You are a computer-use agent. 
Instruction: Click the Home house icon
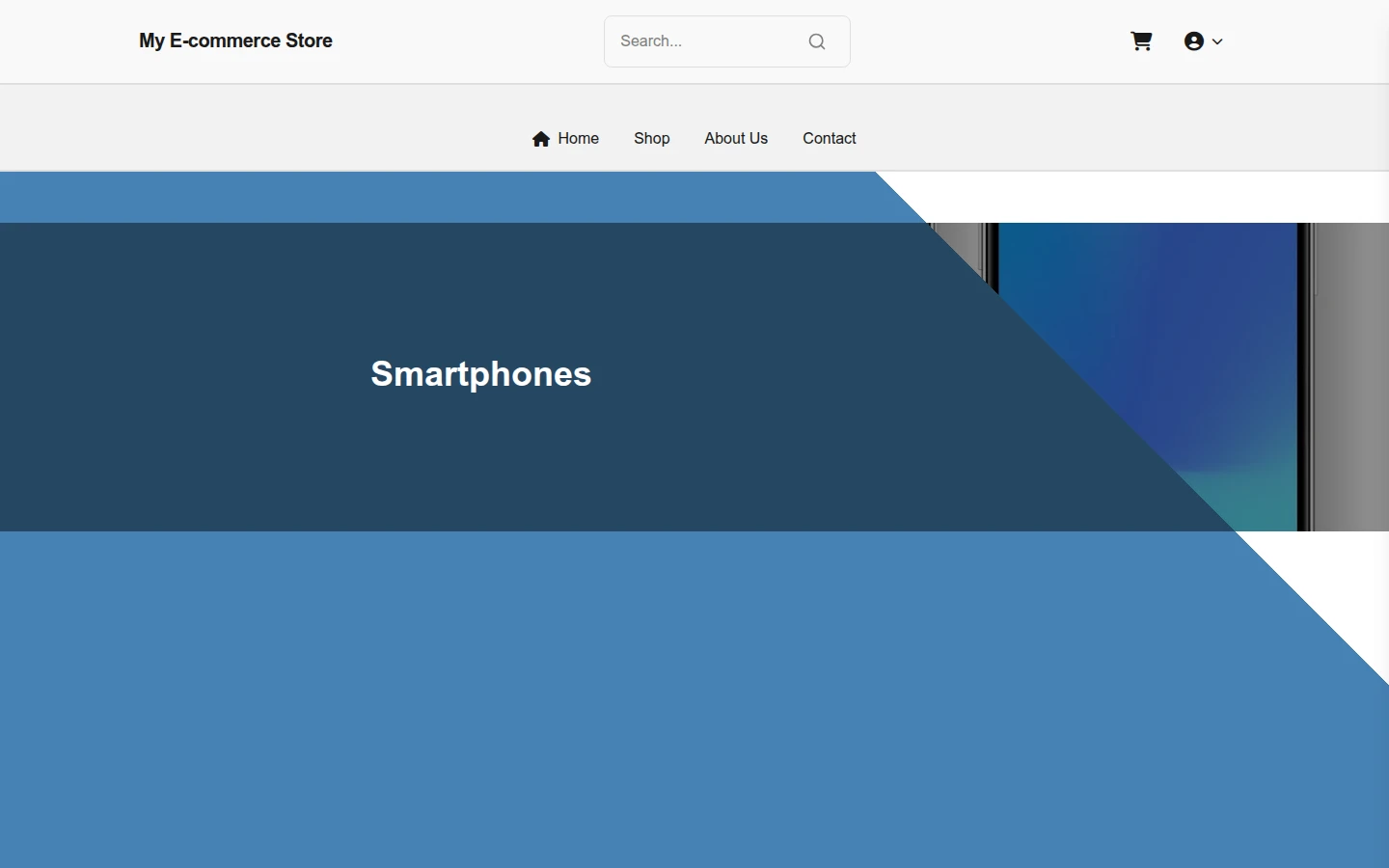541,139
